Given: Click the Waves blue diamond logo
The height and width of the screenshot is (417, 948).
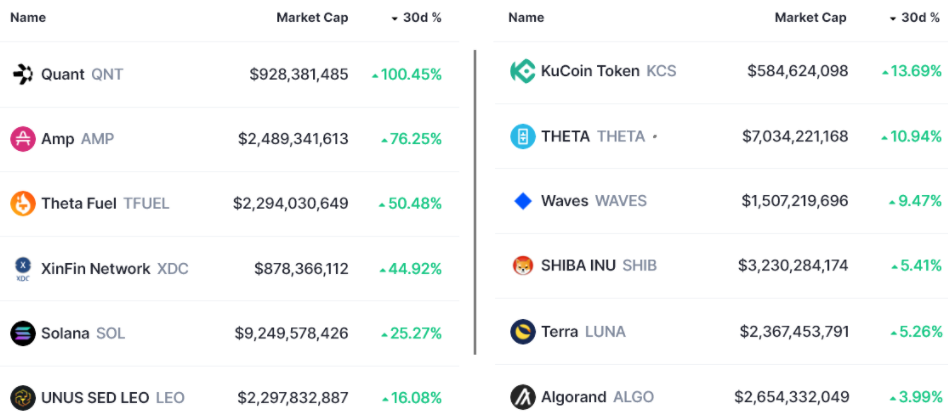Looking at the screenshot, I should (x=522, y=201).
